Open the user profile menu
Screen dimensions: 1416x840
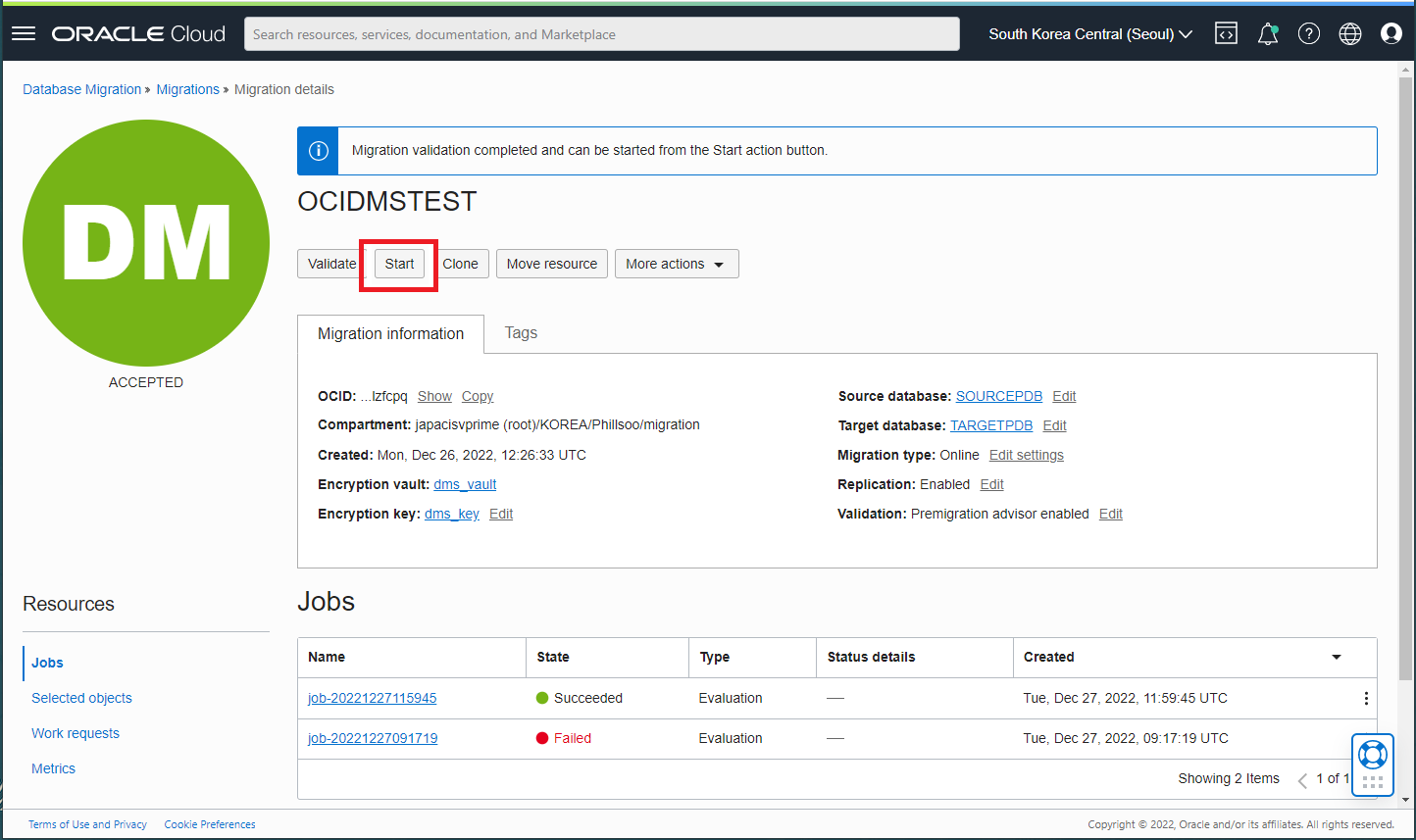(x=1391, y=33)
